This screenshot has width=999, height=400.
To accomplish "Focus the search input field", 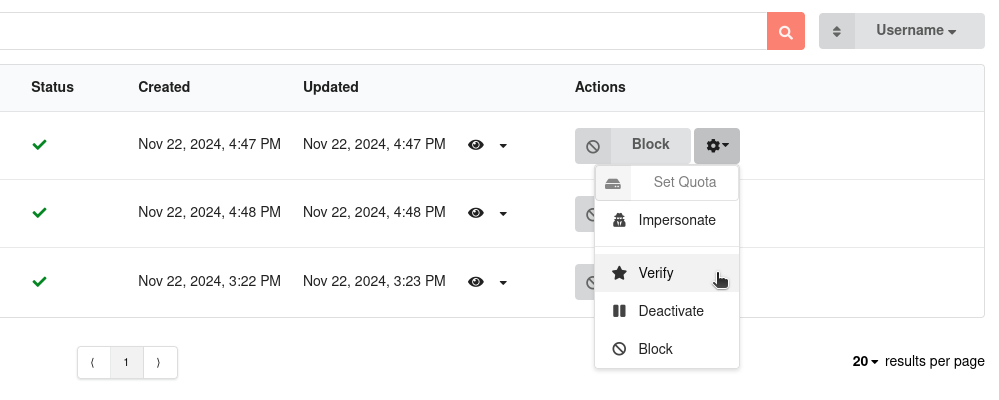I will click(x=382, y=31).
